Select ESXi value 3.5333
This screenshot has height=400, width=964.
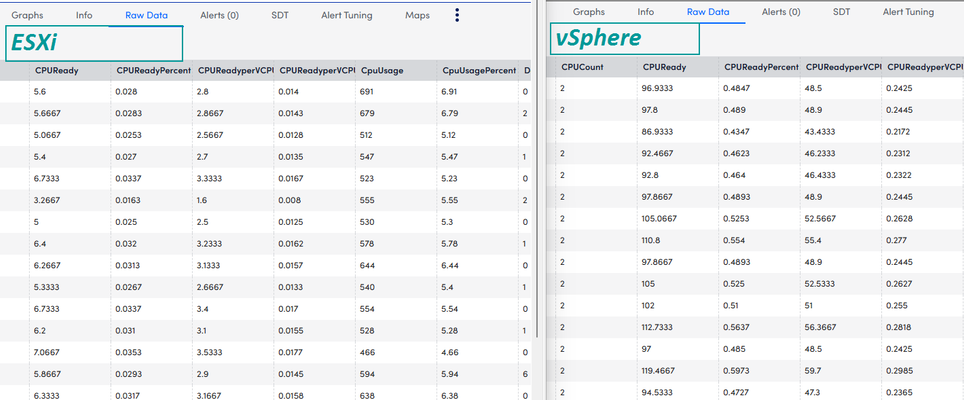(210, 352)
